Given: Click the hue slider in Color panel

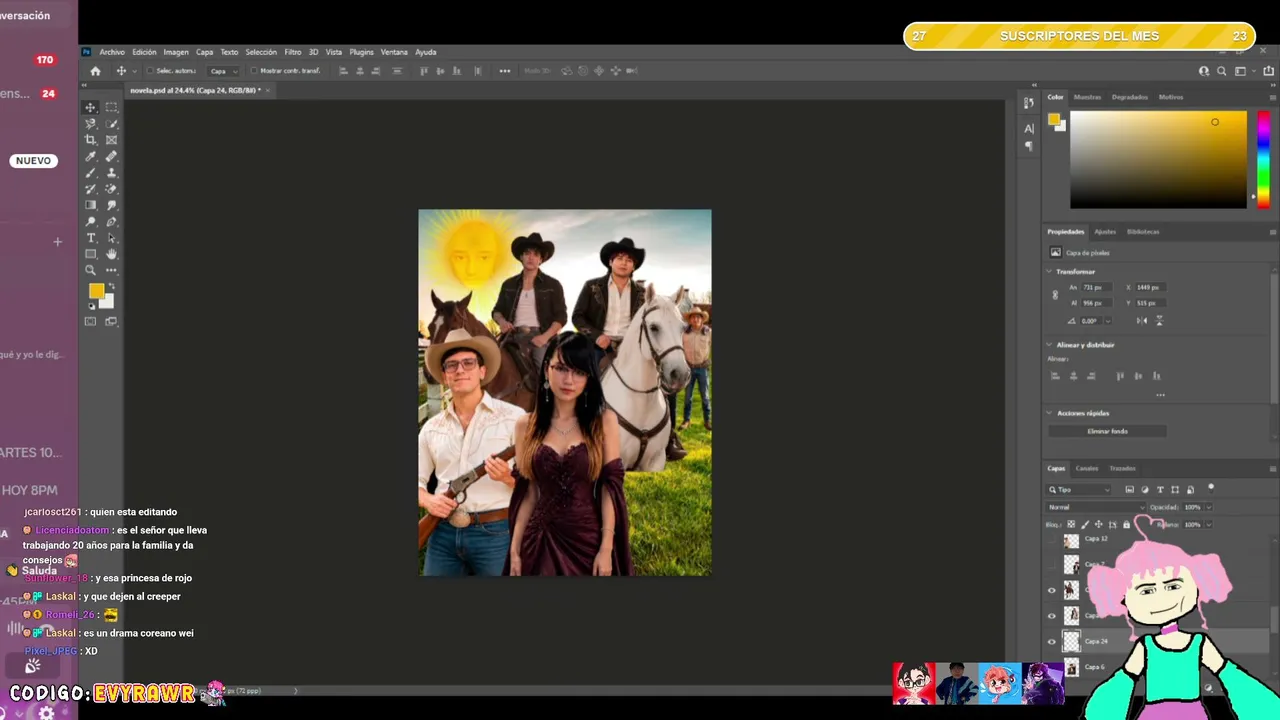Looking at the screenshot, I should [1264, 159].
